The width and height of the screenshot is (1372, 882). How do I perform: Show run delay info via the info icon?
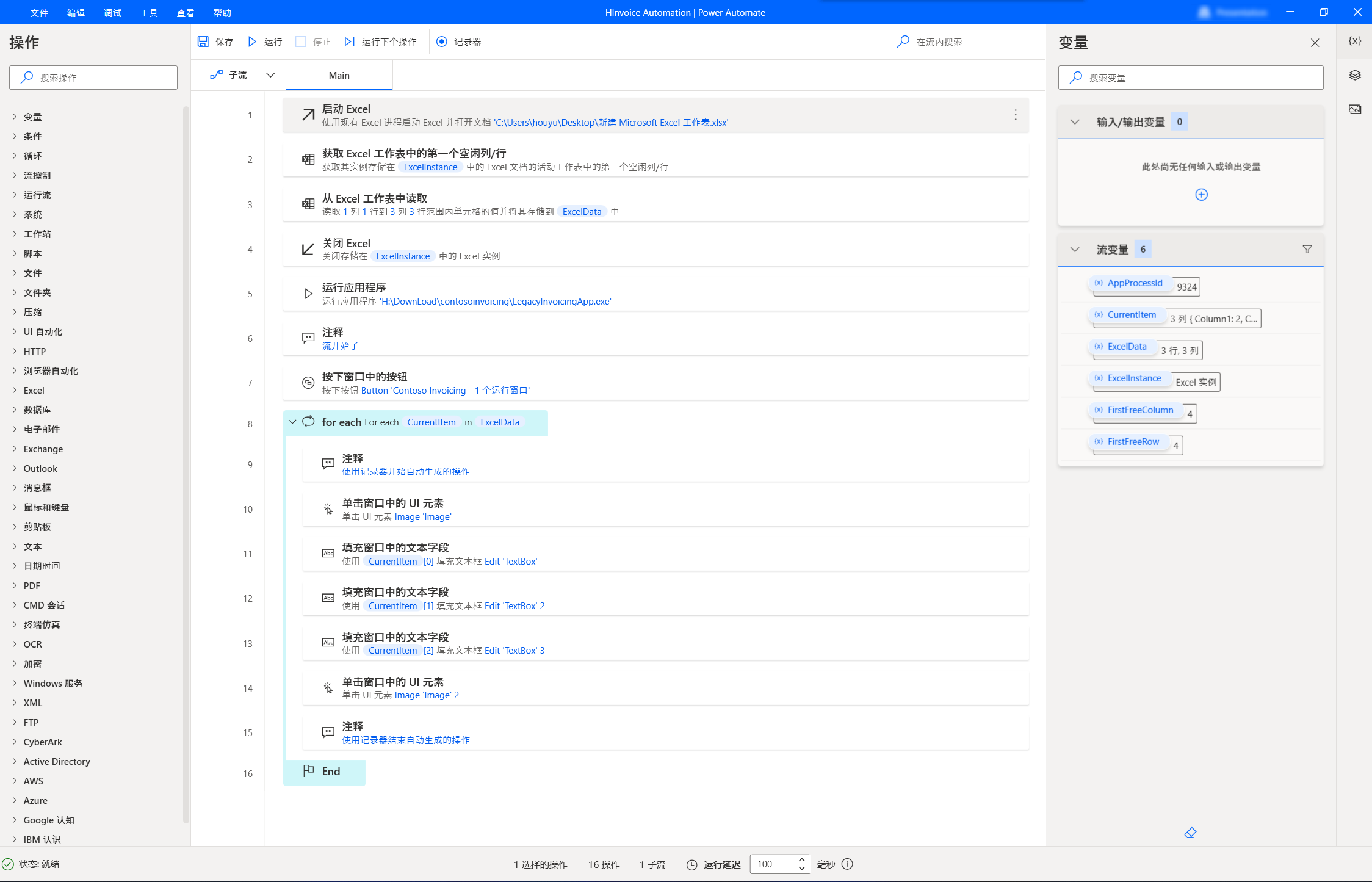point(847,864)
